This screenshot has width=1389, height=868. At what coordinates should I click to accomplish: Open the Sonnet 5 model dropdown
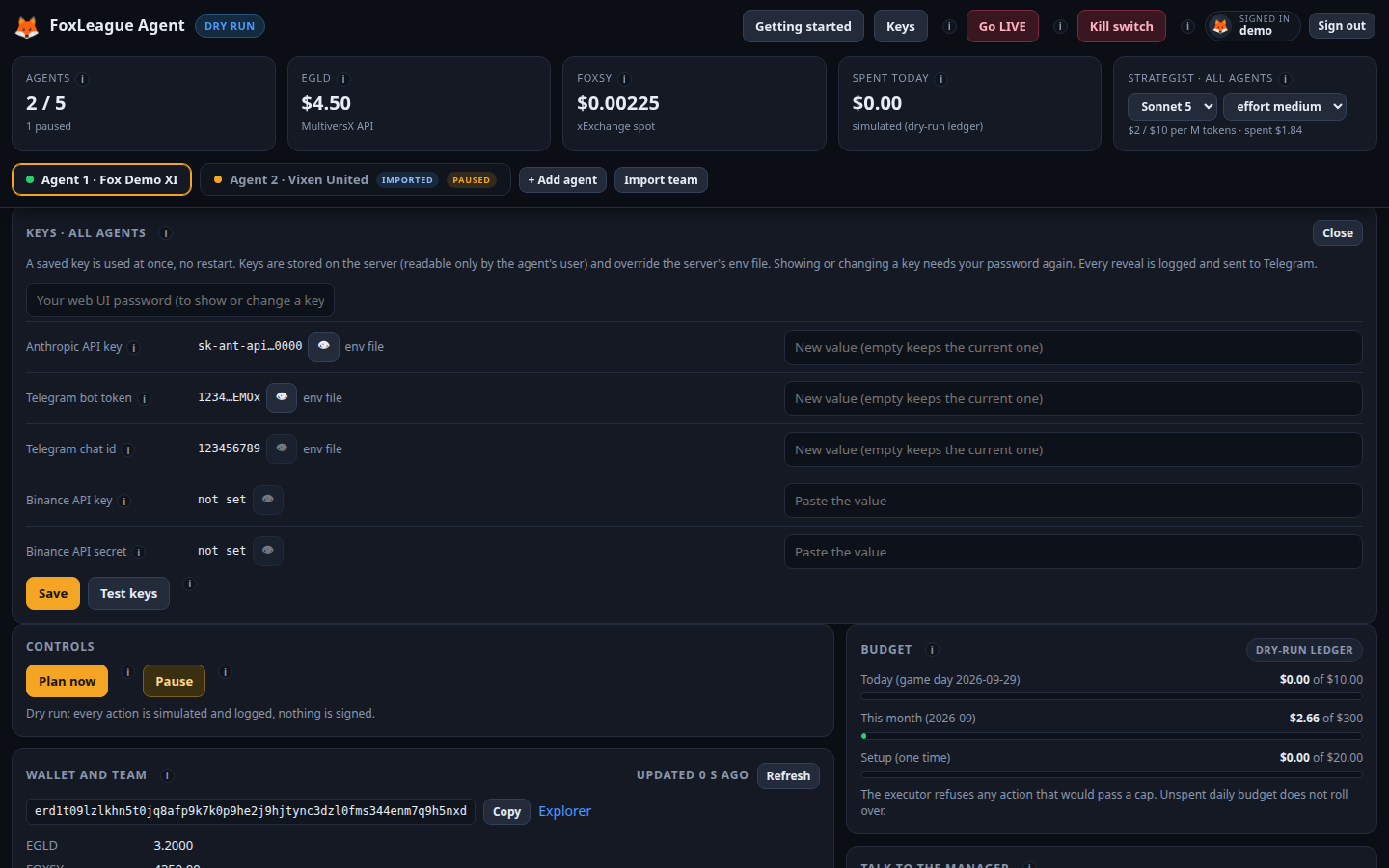pyautogui.click(x=1172, y=107)
